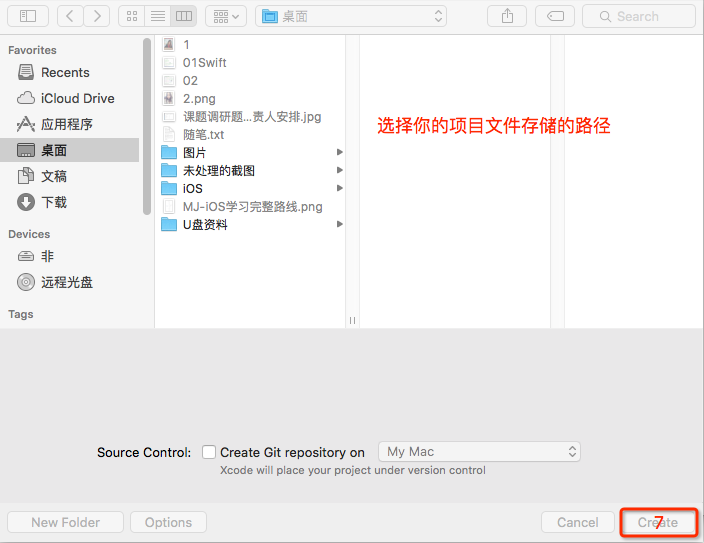This screenshot has width=704, height=543.
Task: Select the 课题调研题...责人安排.jpg file
Action: (x=251, y=117)
